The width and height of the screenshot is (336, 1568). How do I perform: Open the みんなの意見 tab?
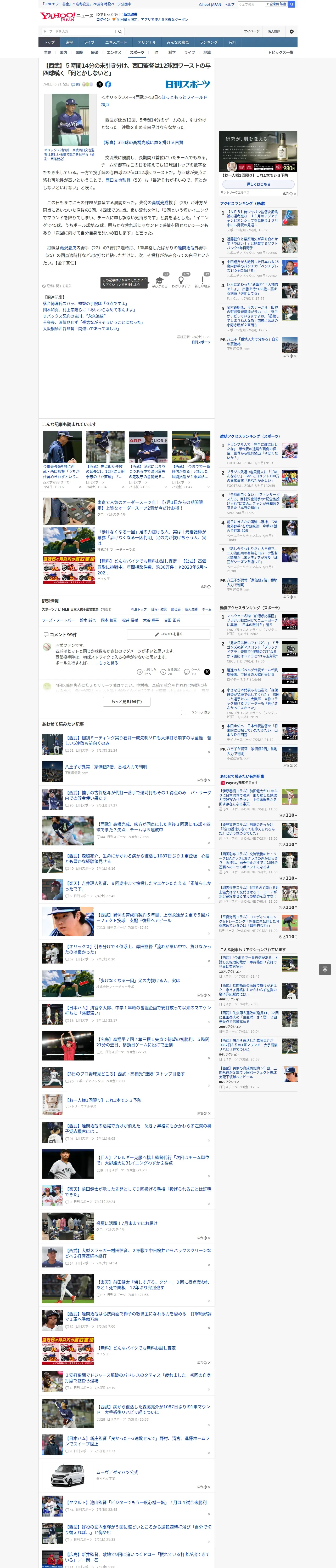(x=177, y=43)
